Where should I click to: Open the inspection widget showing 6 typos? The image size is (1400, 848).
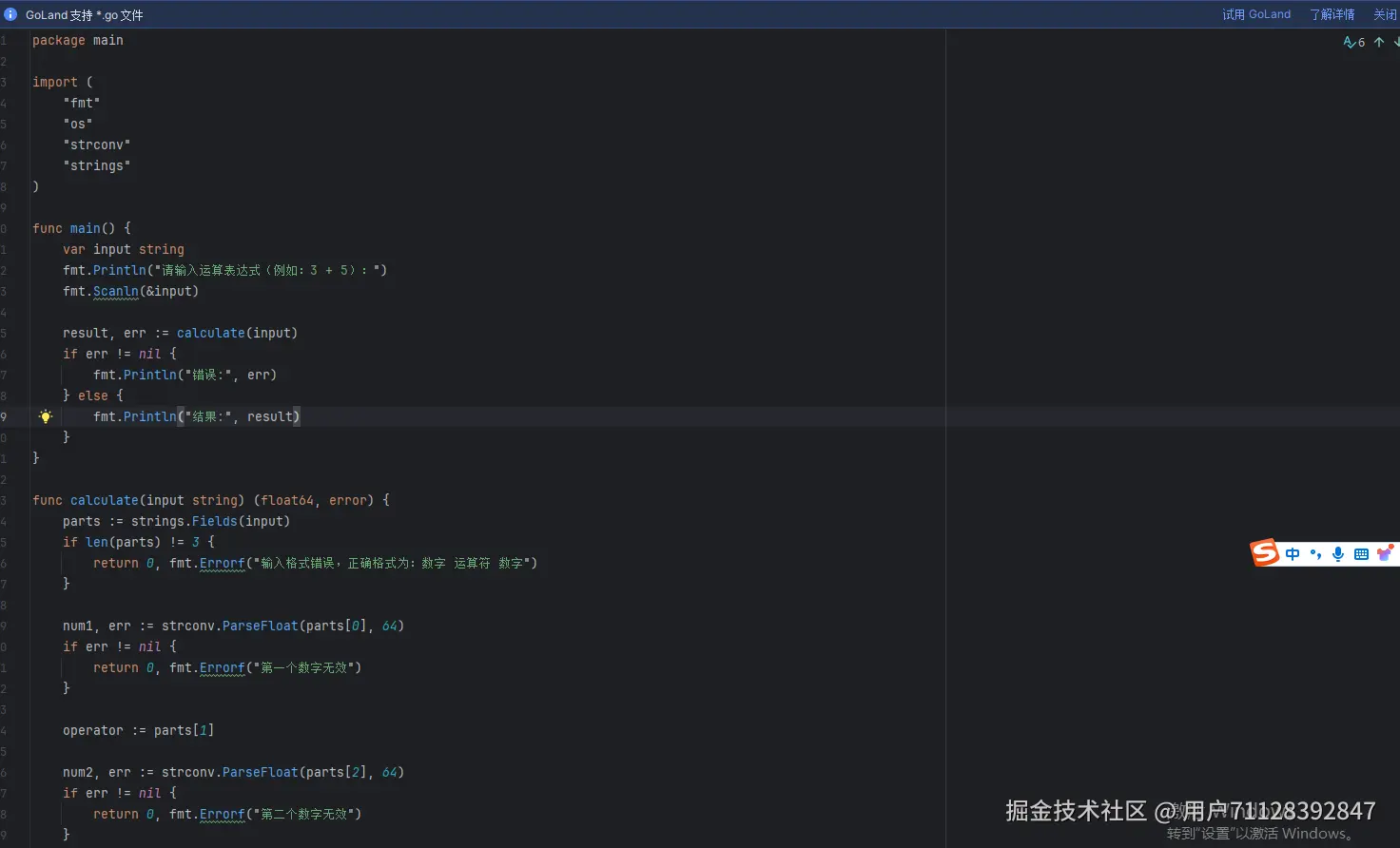pyautogui.click(x=1353, y=42)
